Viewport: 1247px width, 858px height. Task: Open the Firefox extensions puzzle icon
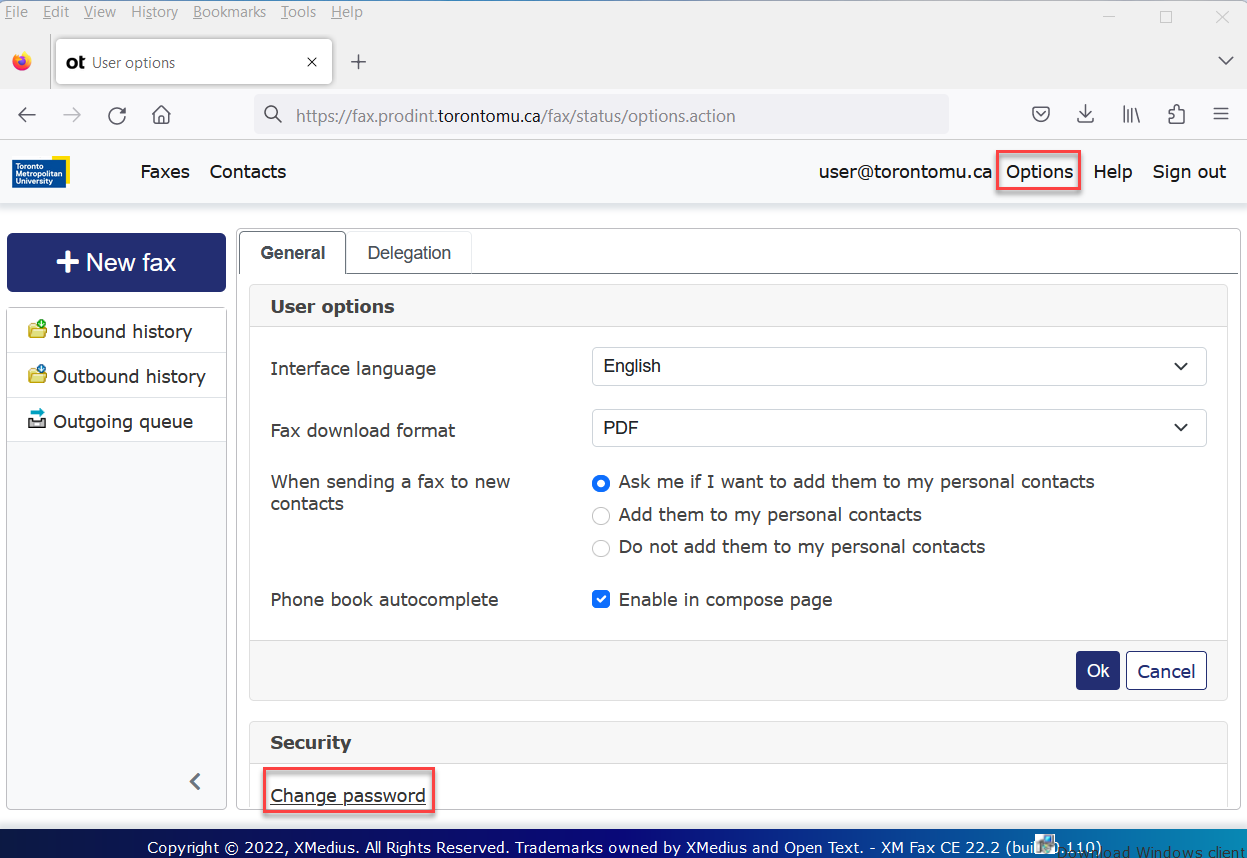pyautogui.click(x=1176, y=115)
